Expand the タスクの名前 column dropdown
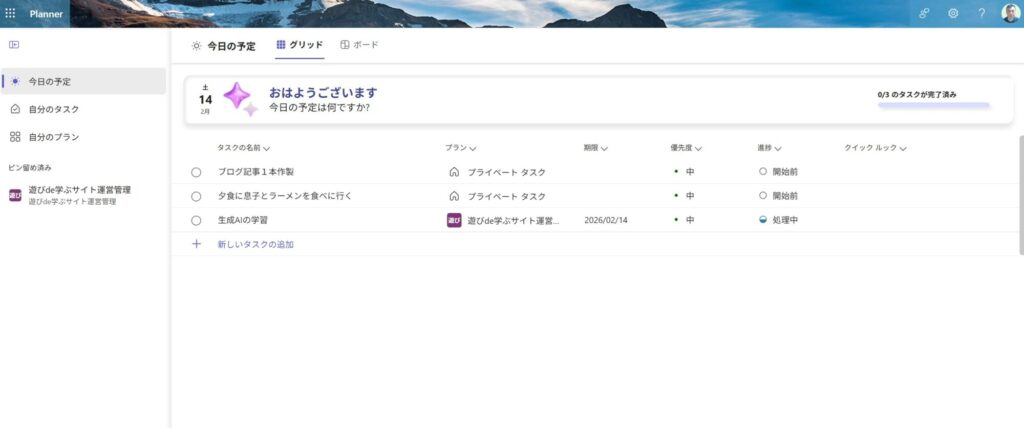Viewport: 1024px width, 428px height. click(267, 148)
